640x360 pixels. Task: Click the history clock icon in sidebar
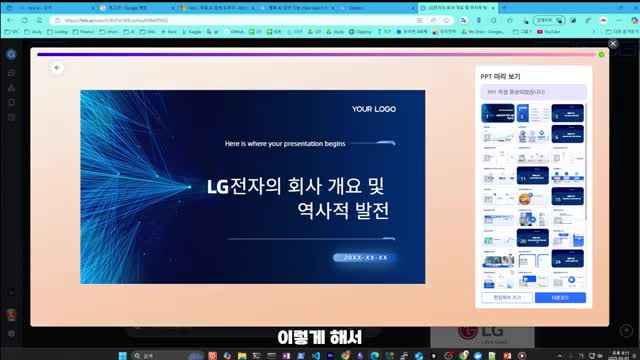tap(11, 117)
